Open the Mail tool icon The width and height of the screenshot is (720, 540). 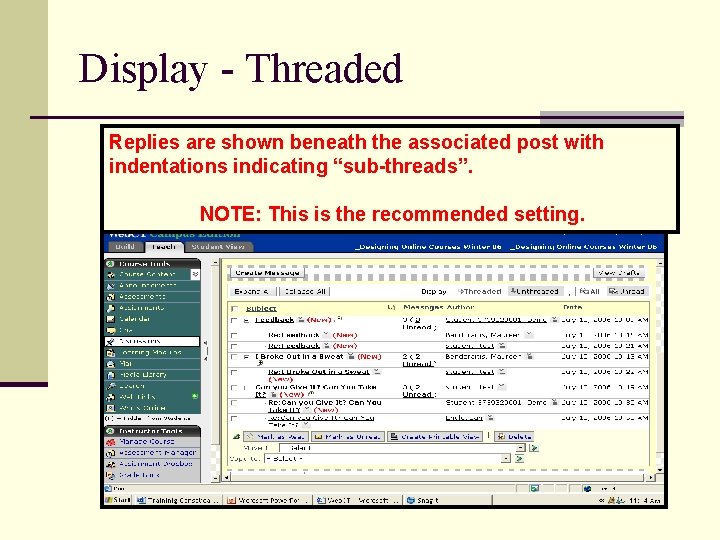(x=111, y=364)
